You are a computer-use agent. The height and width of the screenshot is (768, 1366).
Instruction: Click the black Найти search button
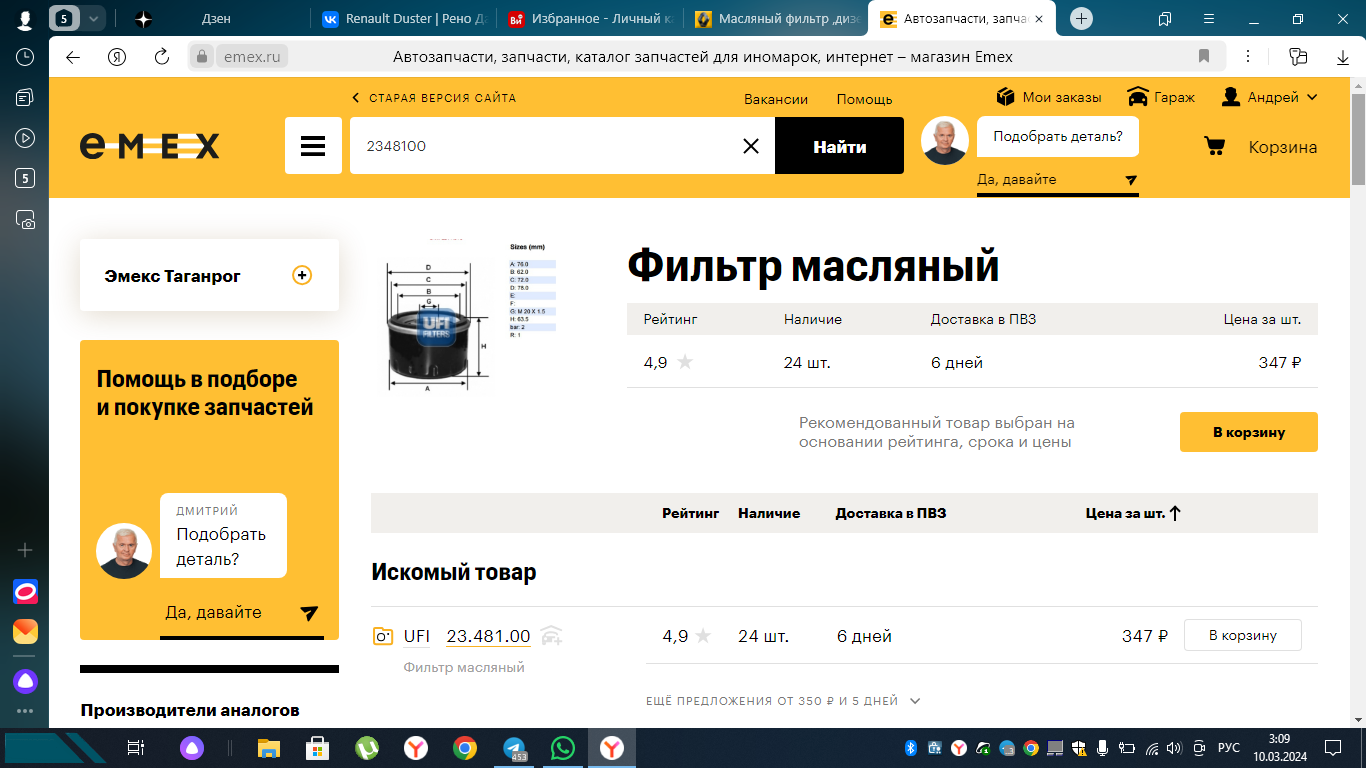click(839, 146)
